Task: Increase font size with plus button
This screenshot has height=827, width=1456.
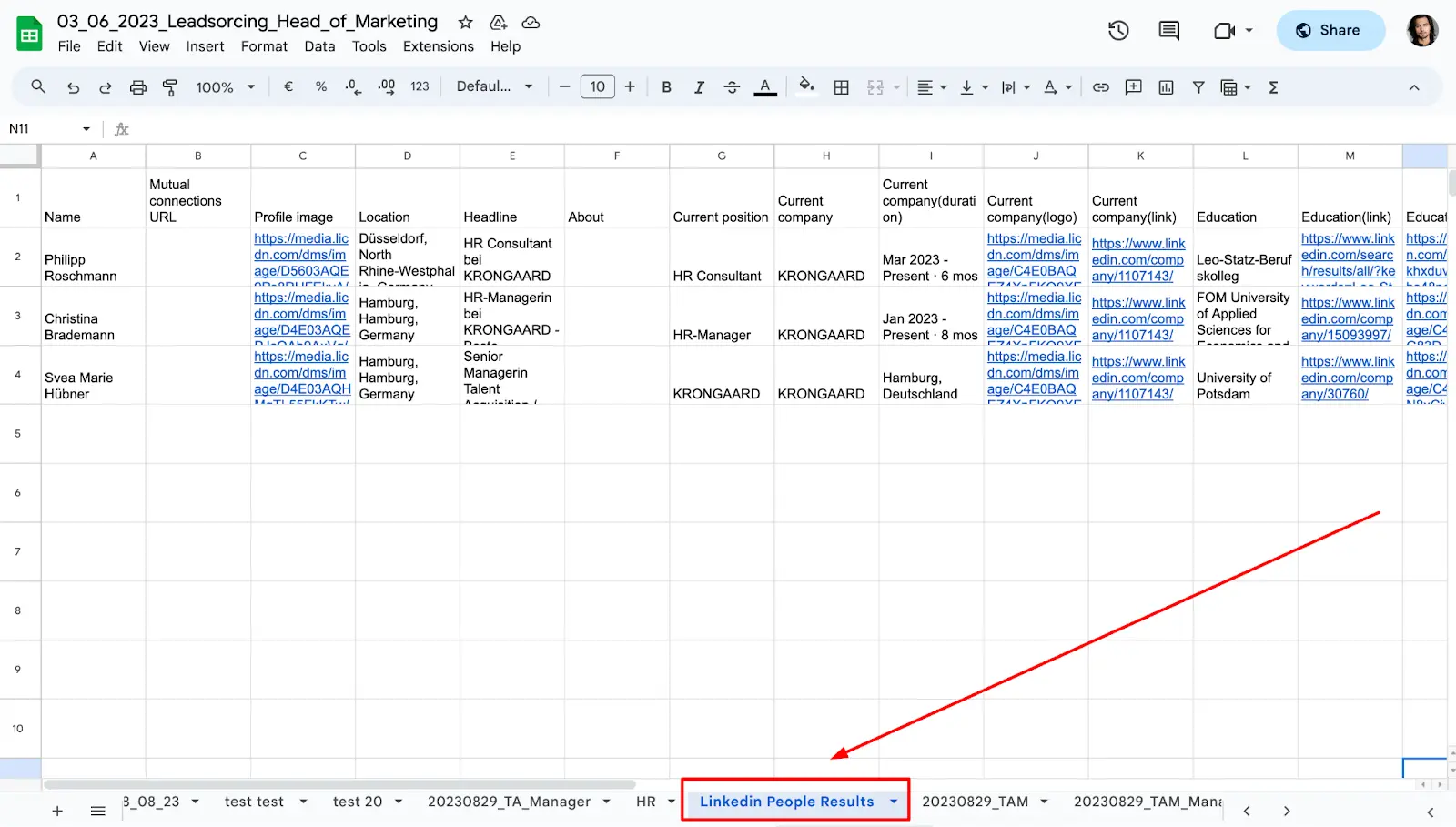Action: [x=630, y=87]
